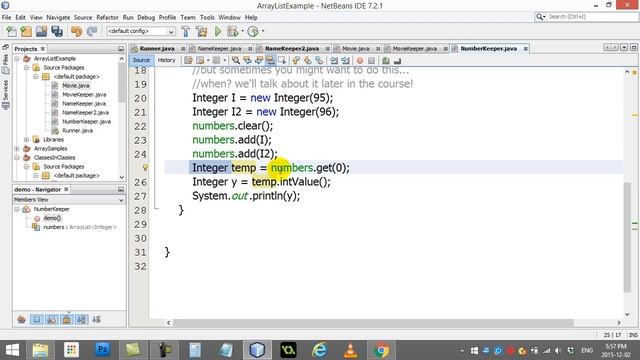This screenshot has height=360, width=640.
Task: Toggle Show Inherited Members in Navigator
Action: point(21,320)
